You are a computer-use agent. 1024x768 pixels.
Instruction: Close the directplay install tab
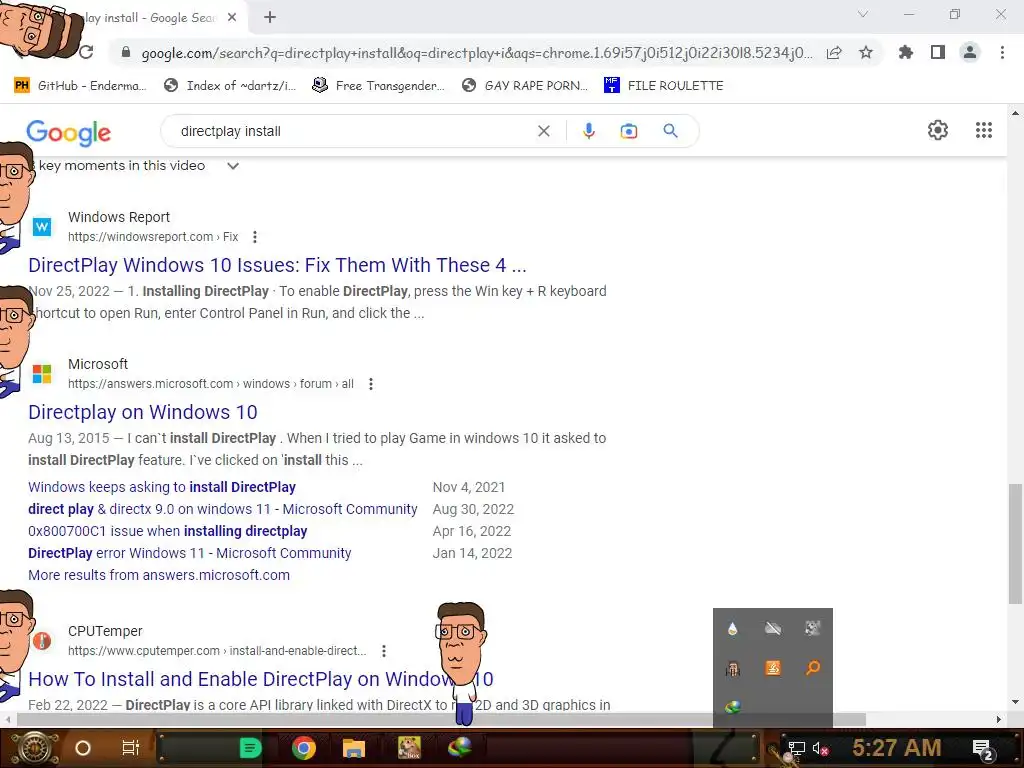(232, 18)
